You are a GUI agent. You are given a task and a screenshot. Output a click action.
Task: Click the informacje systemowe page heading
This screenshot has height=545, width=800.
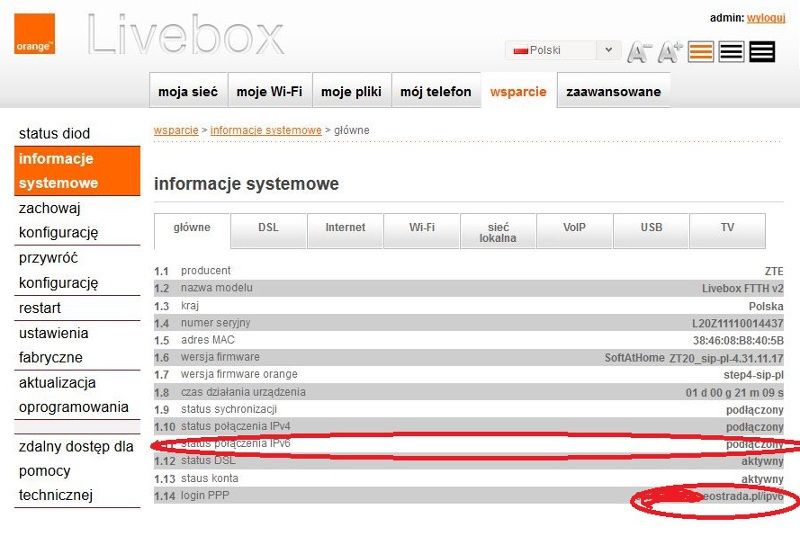246,184
